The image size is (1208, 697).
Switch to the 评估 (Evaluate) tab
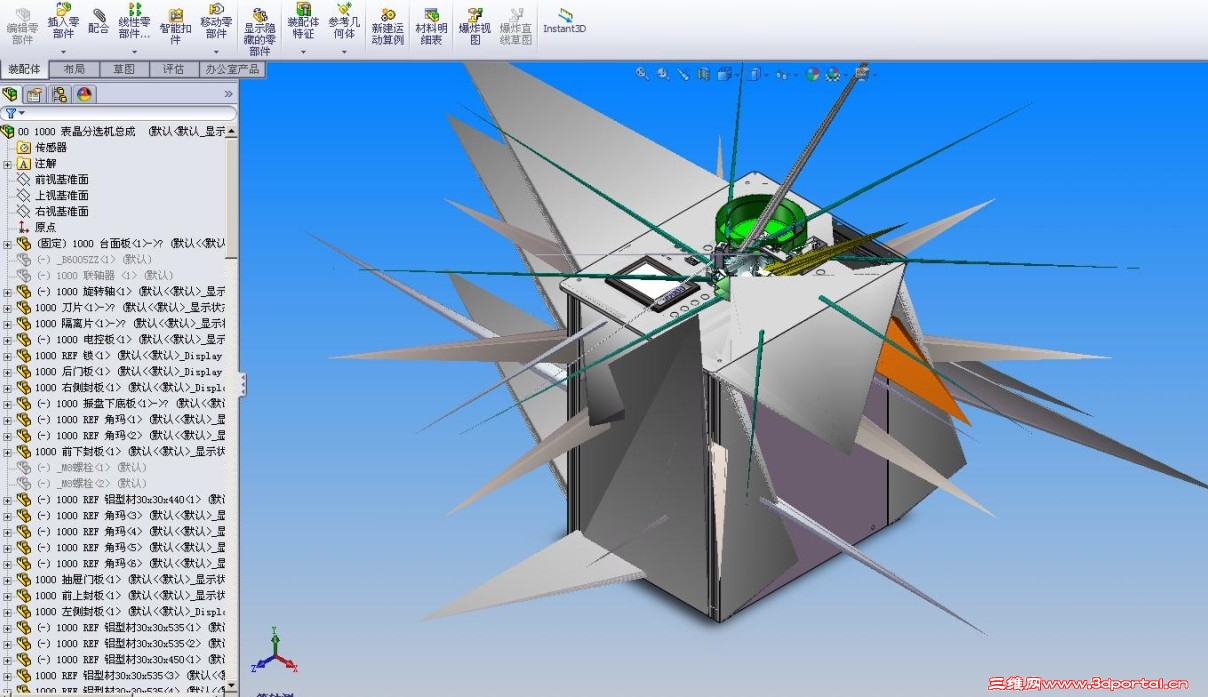(x=173, y=69)
